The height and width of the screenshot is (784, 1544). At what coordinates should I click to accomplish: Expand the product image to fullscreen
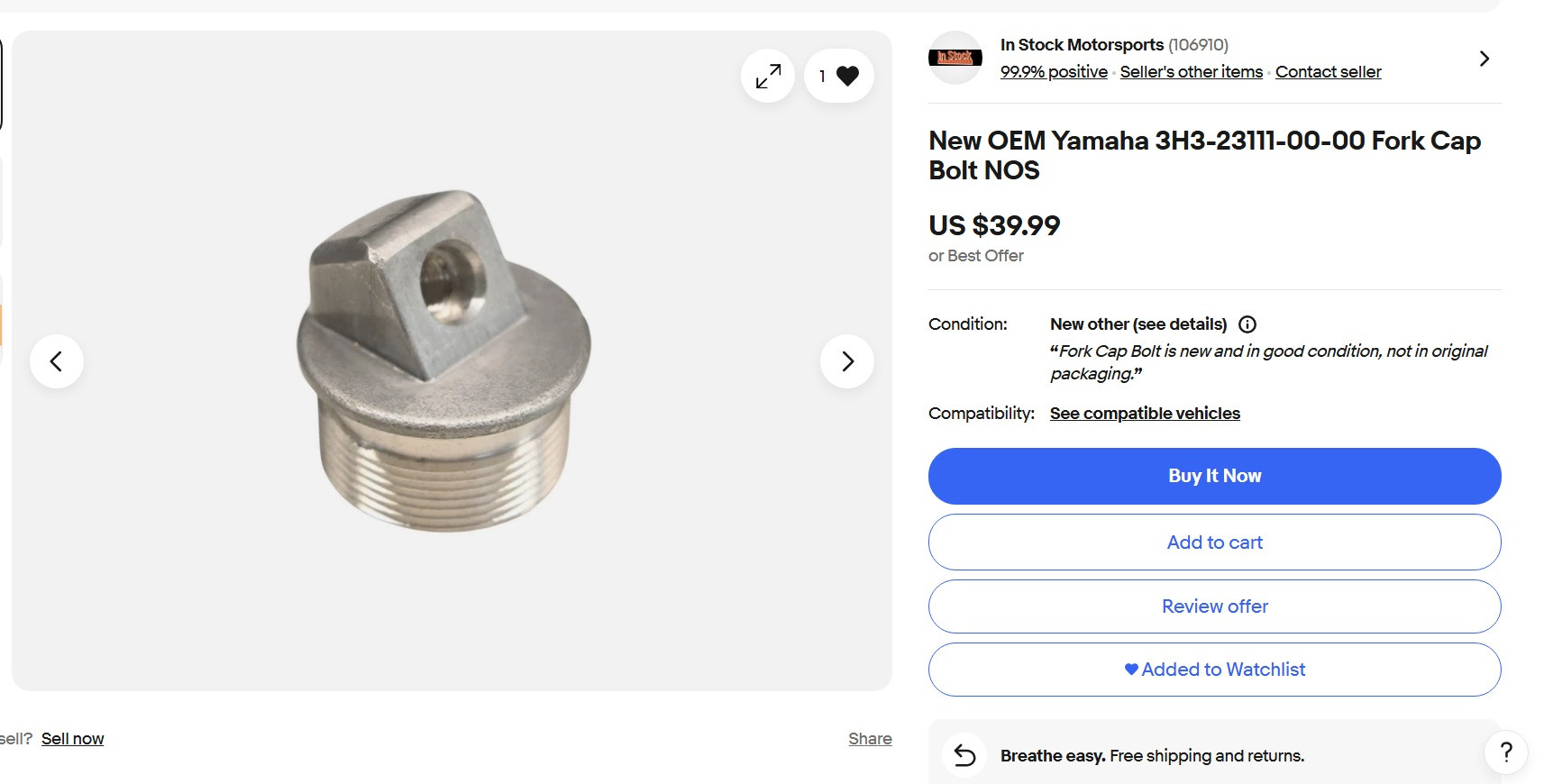(767, 76)
